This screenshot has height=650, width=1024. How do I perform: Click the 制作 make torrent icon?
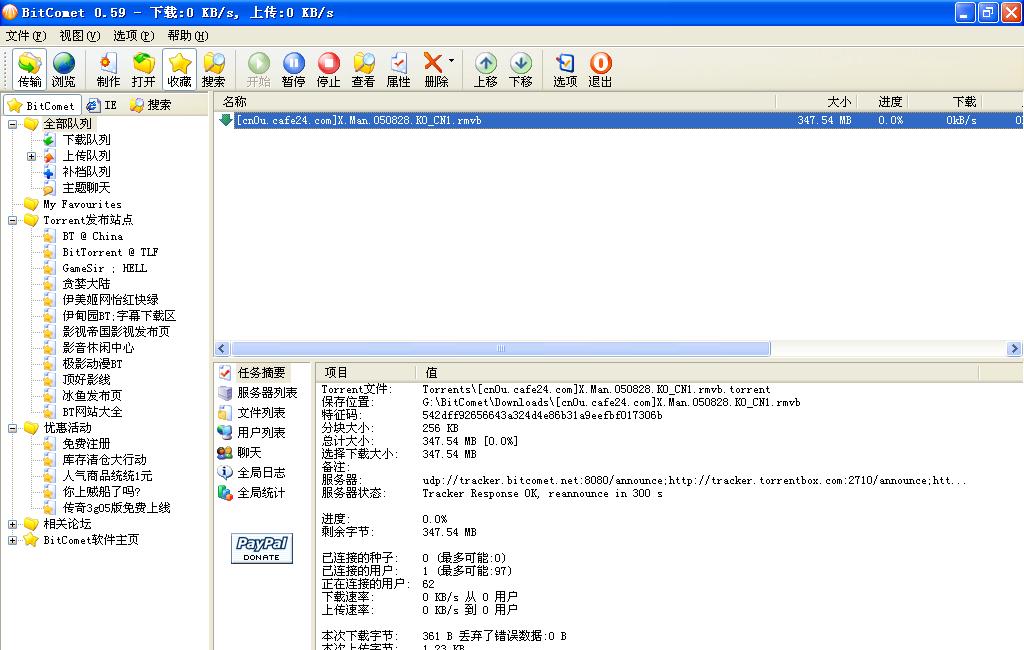click(108, 69)
